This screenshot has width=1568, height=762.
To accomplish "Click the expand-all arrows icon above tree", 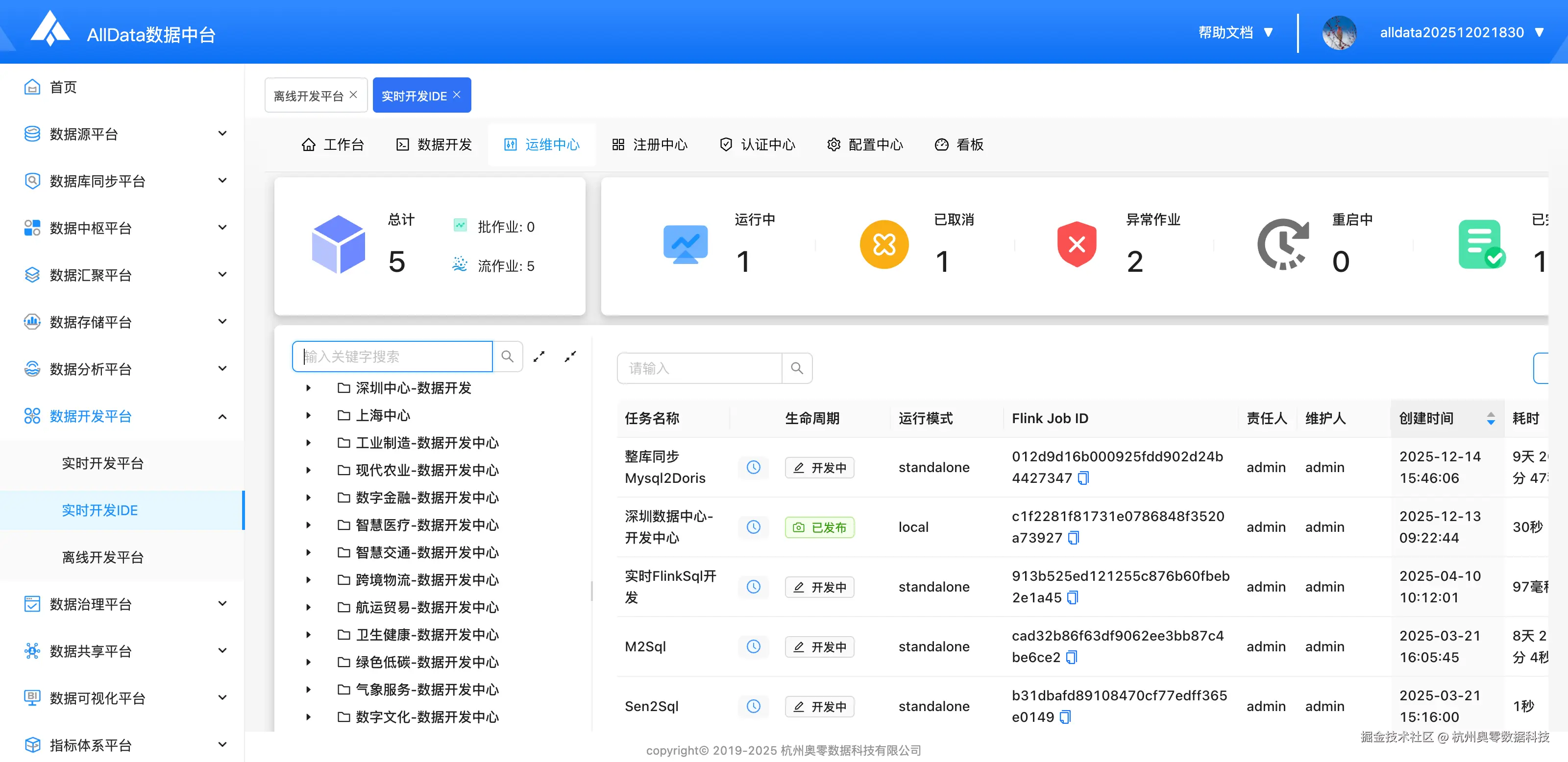I will click(x=539, y=357).
